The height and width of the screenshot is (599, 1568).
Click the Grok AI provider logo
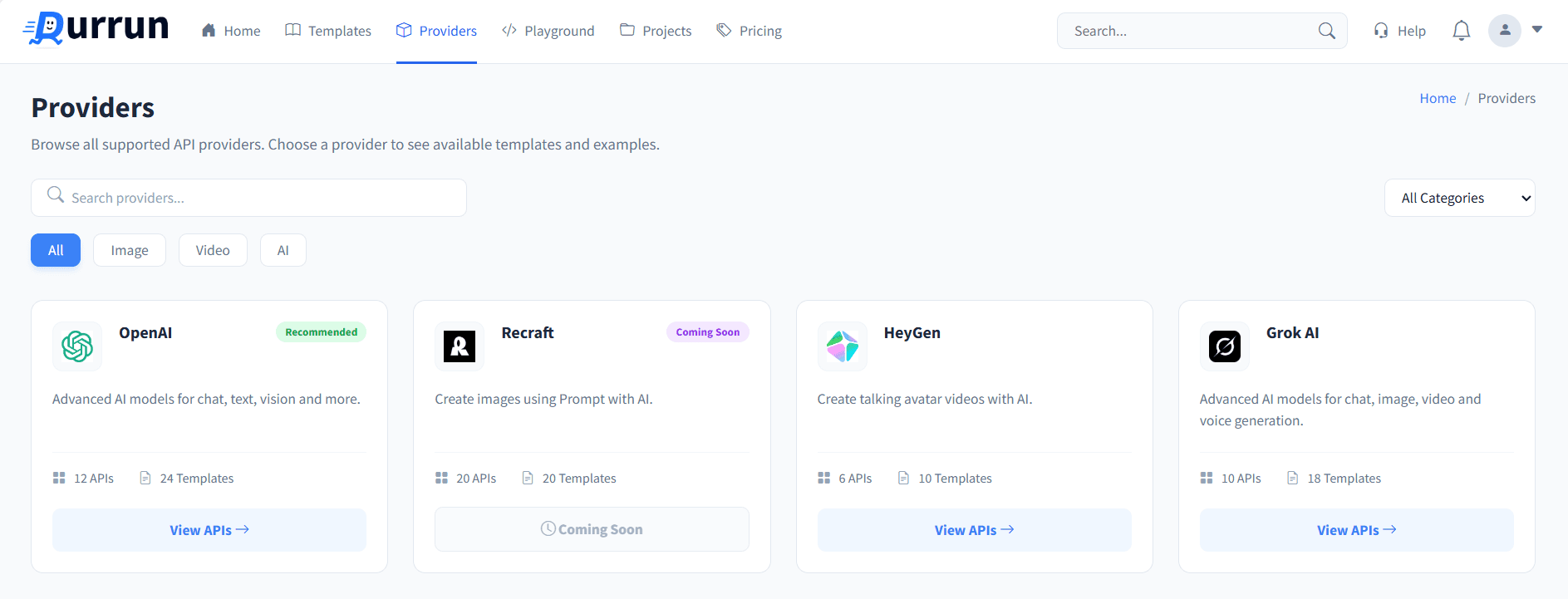coord(1224,346)
